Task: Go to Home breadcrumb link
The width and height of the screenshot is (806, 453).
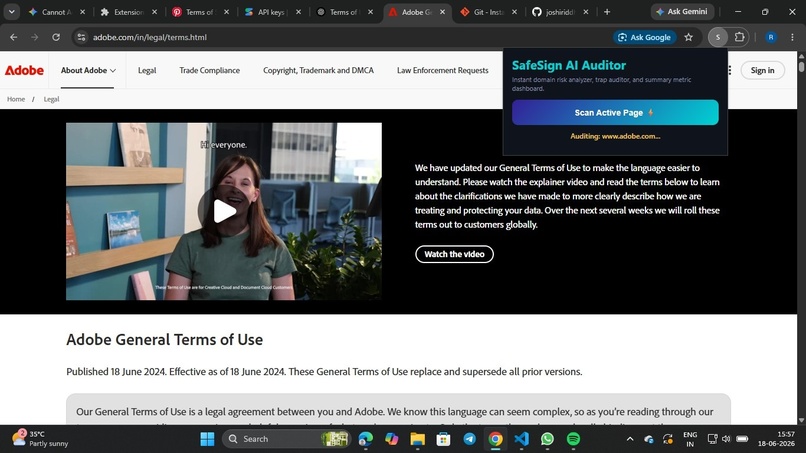Action: [x=16, y=99]
